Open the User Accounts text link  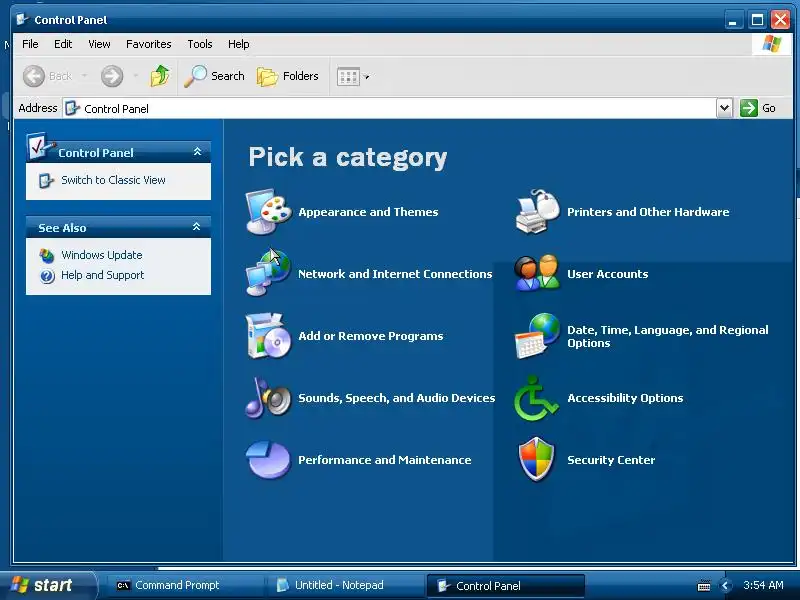click(x=608, y=274)
